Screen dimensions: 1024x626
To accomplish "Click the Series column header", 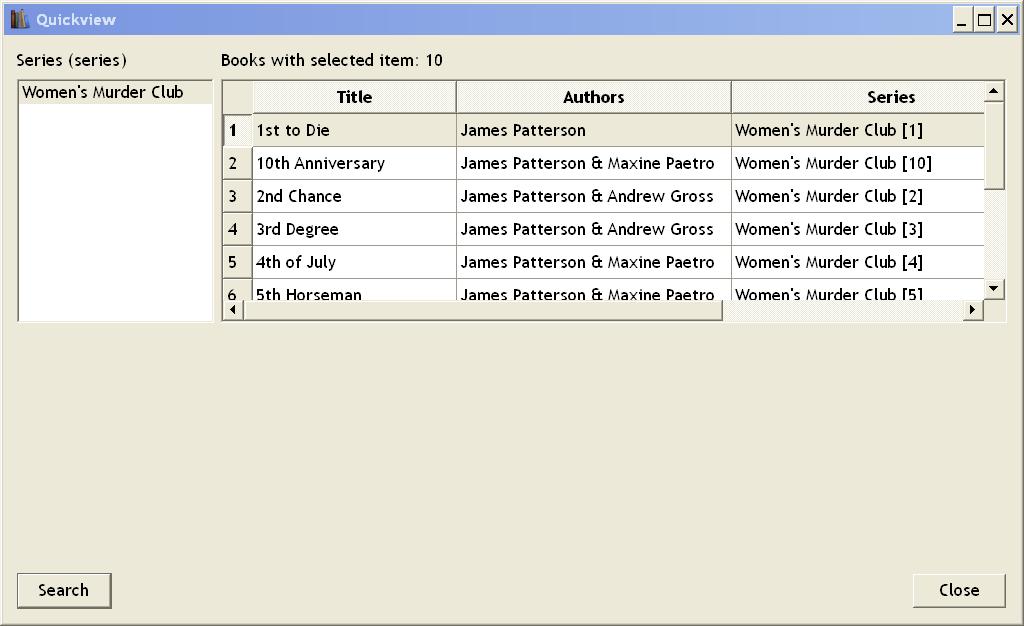I will tap(890, 97).
